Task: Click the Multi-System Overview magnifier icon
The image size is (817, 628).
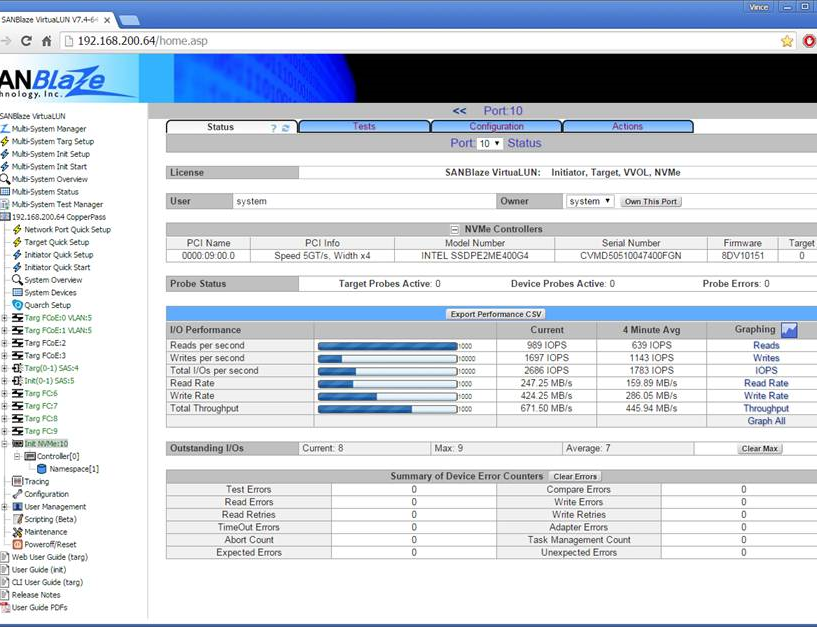Action: (x=5, y=179)
